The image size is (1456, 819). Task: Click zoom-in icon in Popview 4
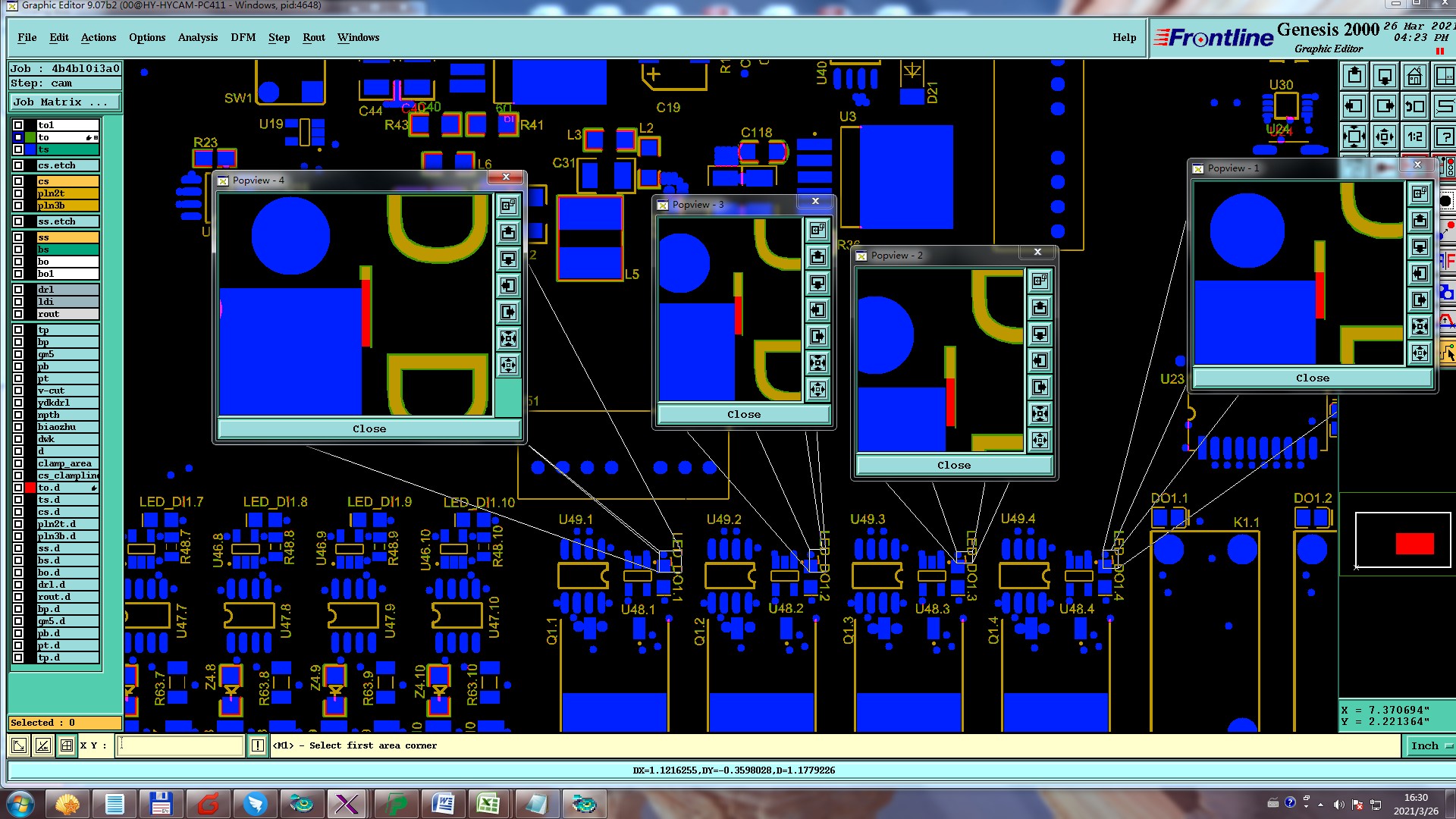pyautogui.click(x=508, y=338)
